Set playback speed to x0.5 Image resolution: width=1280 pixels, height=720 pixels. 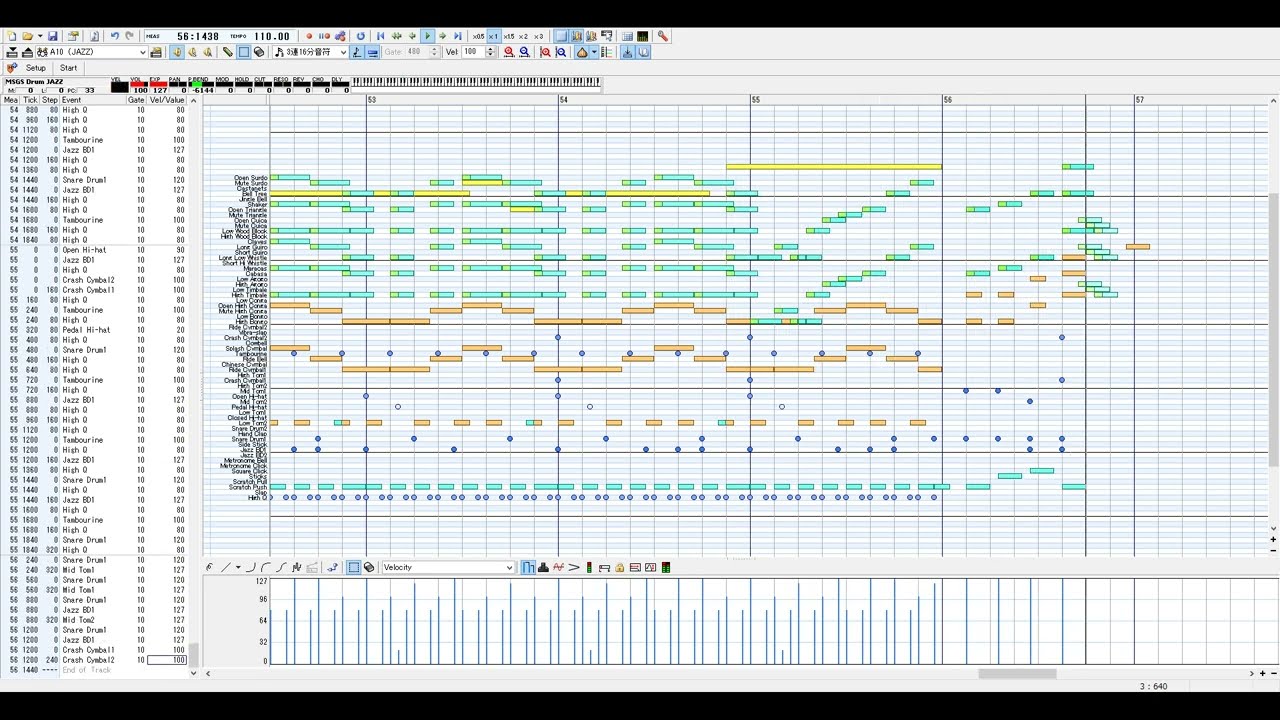point(478,36)
